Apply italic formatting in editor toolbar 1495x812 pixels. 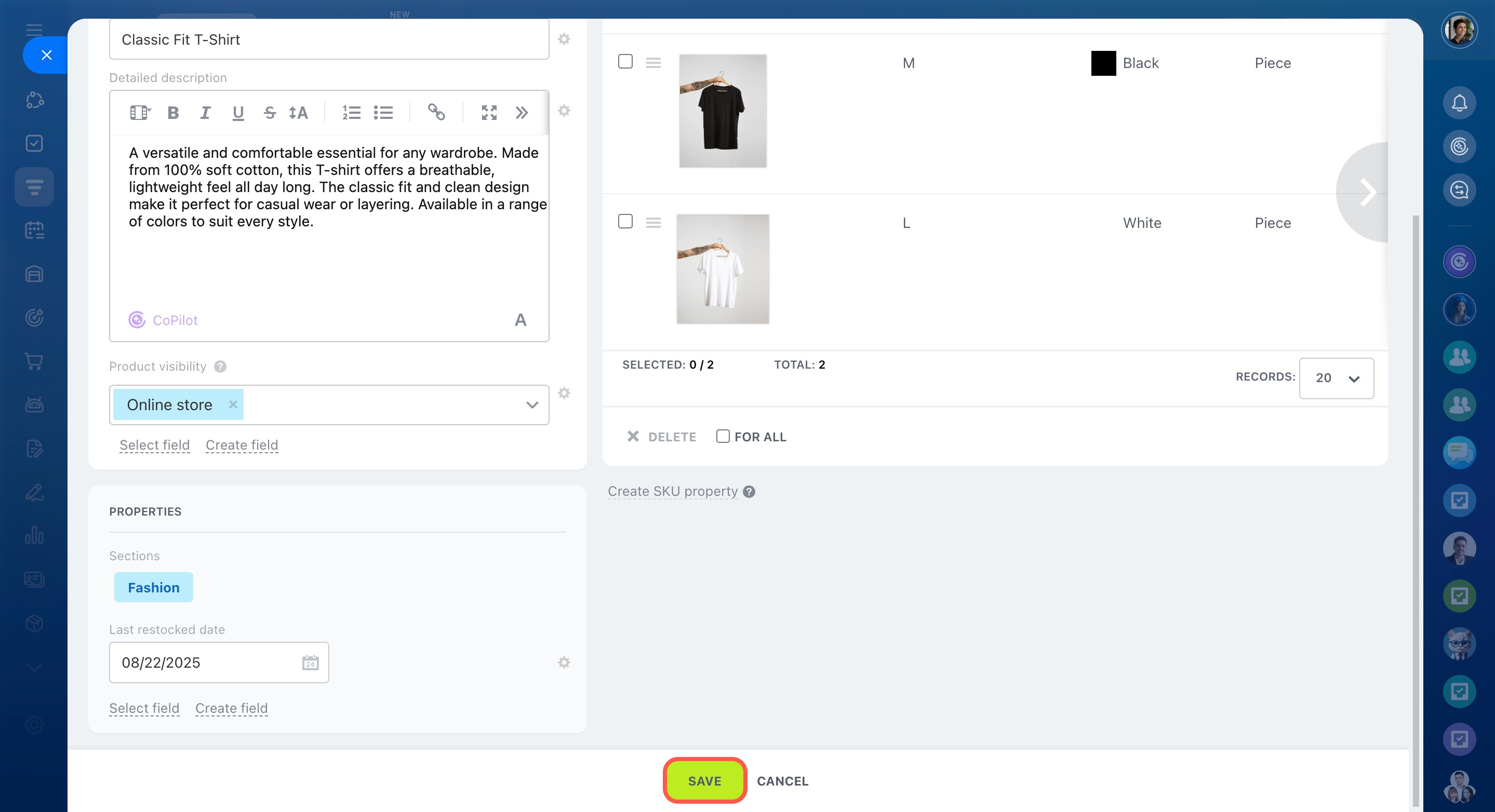click(205, 113)
